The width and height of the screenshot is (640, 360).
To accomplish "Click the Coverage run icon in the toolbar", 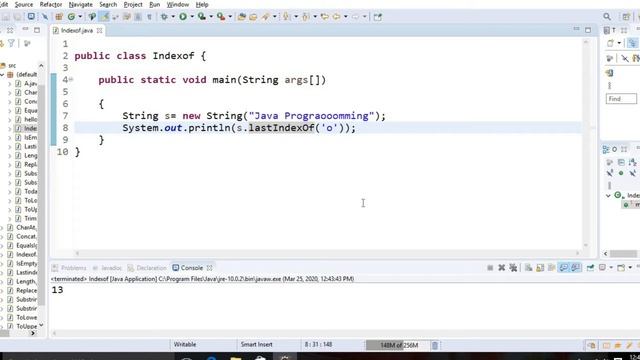I will tap(202, 17).
